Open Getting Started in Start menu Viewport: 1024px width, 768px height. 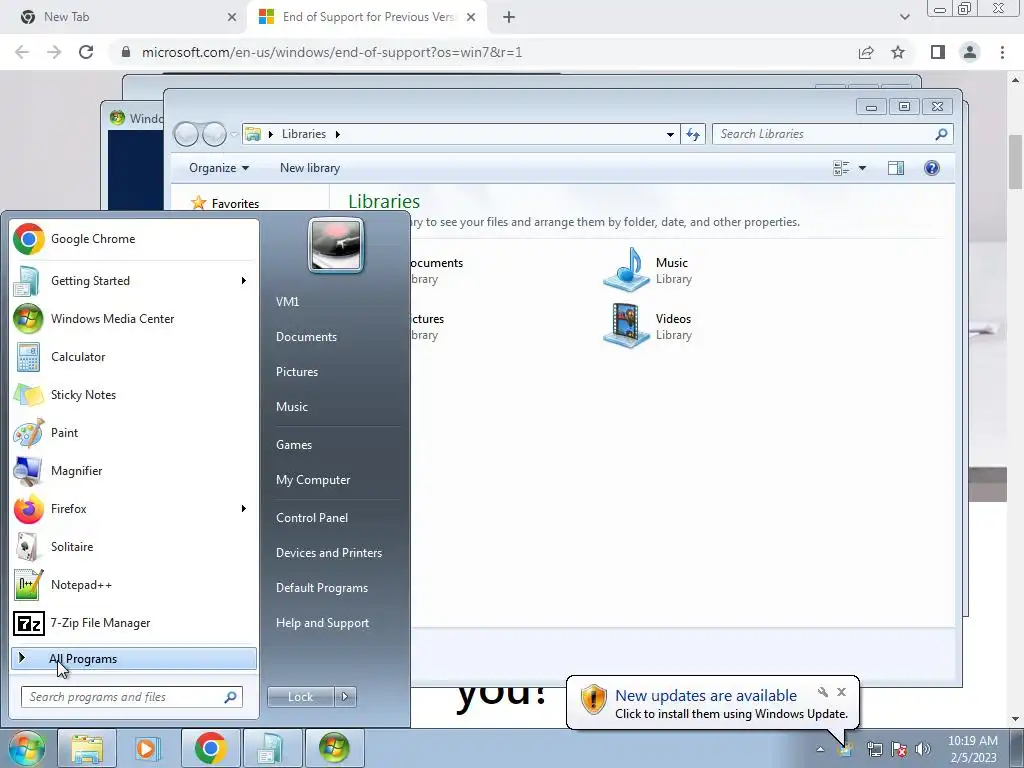point(134,281)
